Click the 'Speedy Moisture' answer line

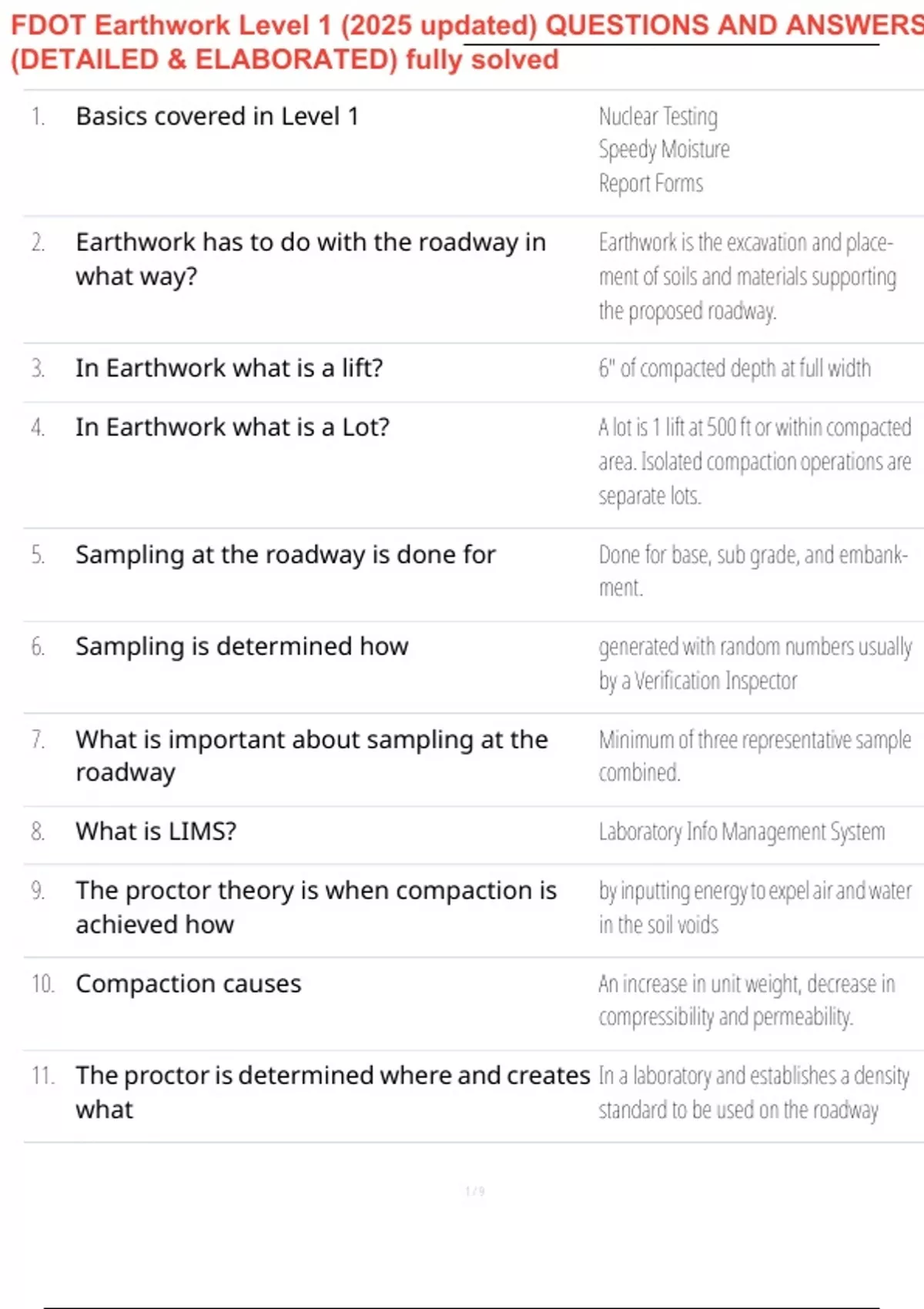point(664,149)
